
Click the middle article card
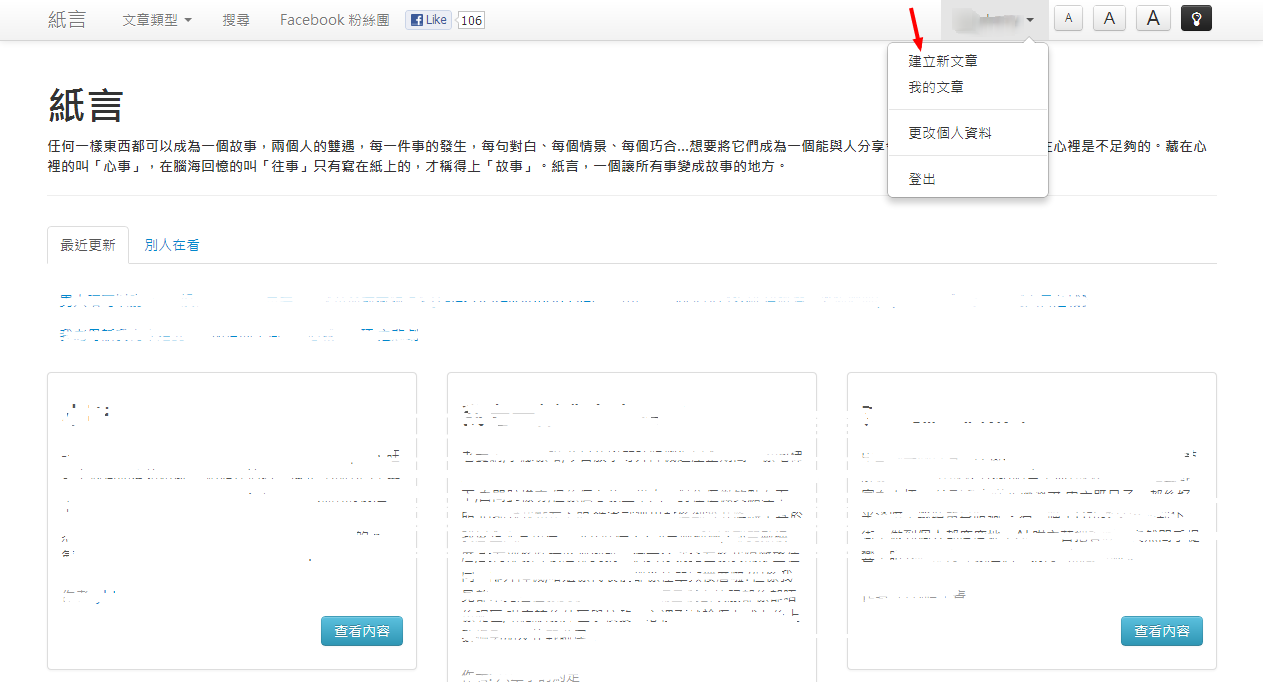[631, 520]
